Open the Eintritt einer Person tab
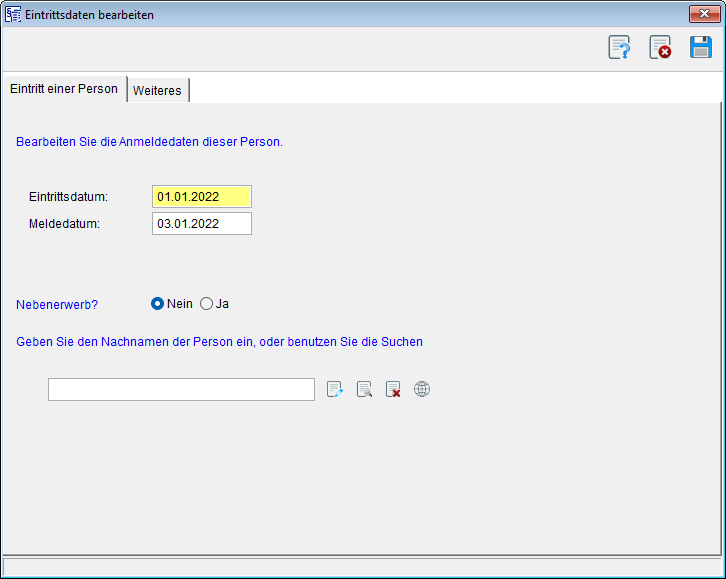The width and height of the screenshot is (726, 579). point(64,89)
